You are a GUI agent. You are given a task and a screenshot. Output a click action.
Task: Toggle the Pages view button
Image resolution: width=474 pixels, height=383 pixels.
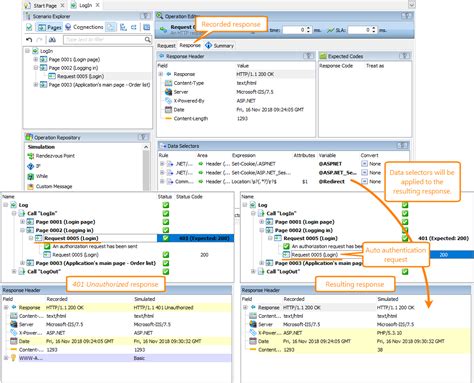tap(49, 27)
